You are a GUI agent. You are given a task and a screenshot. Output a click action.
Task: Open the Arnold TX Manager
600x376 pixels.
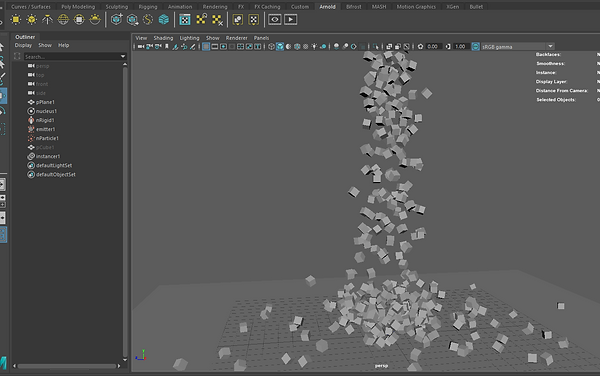pos(185,20)
